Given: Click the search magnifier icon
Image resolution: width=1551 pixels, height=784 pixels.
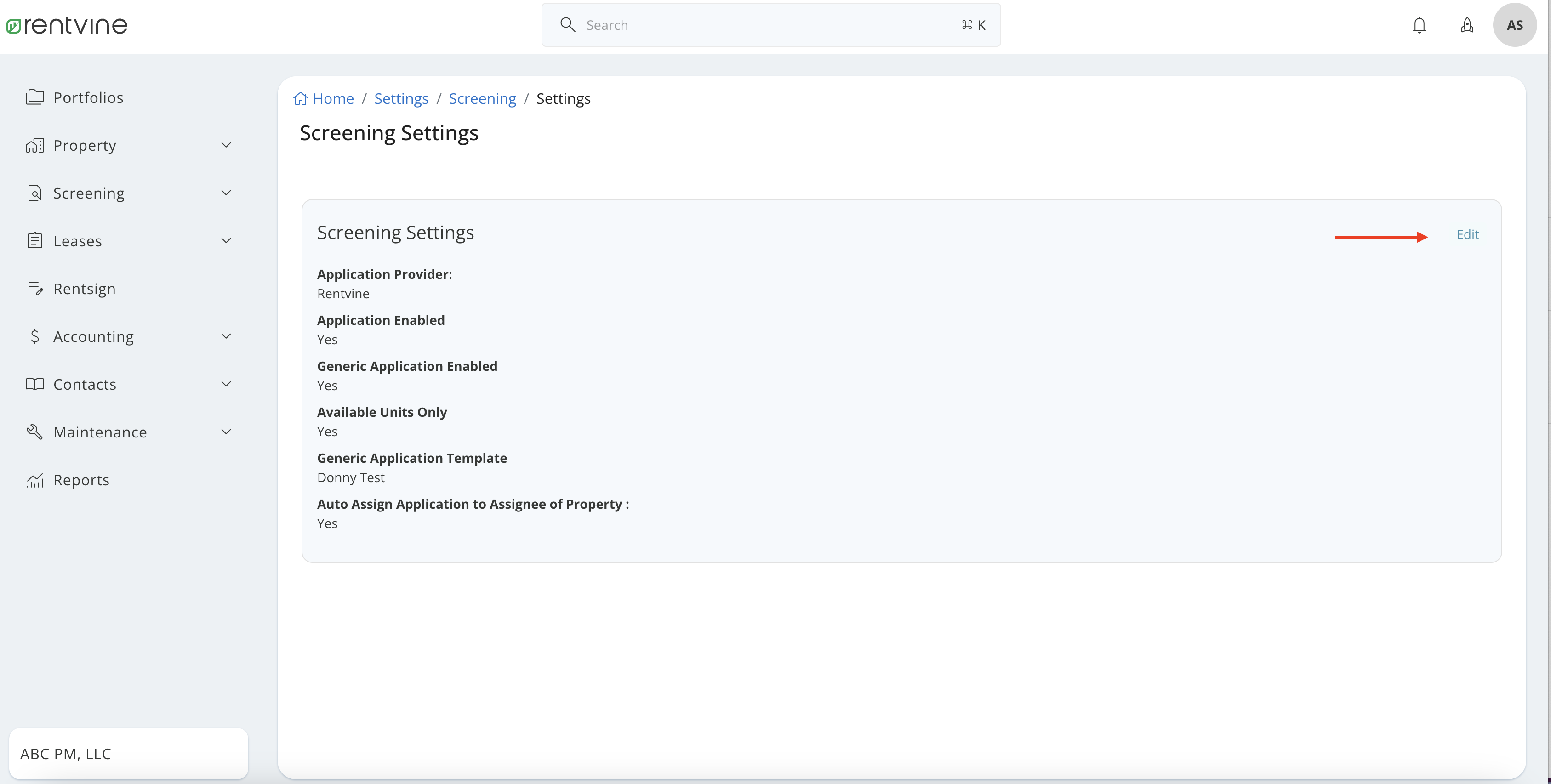Looking at the screenshot, I should click(568, 25).
